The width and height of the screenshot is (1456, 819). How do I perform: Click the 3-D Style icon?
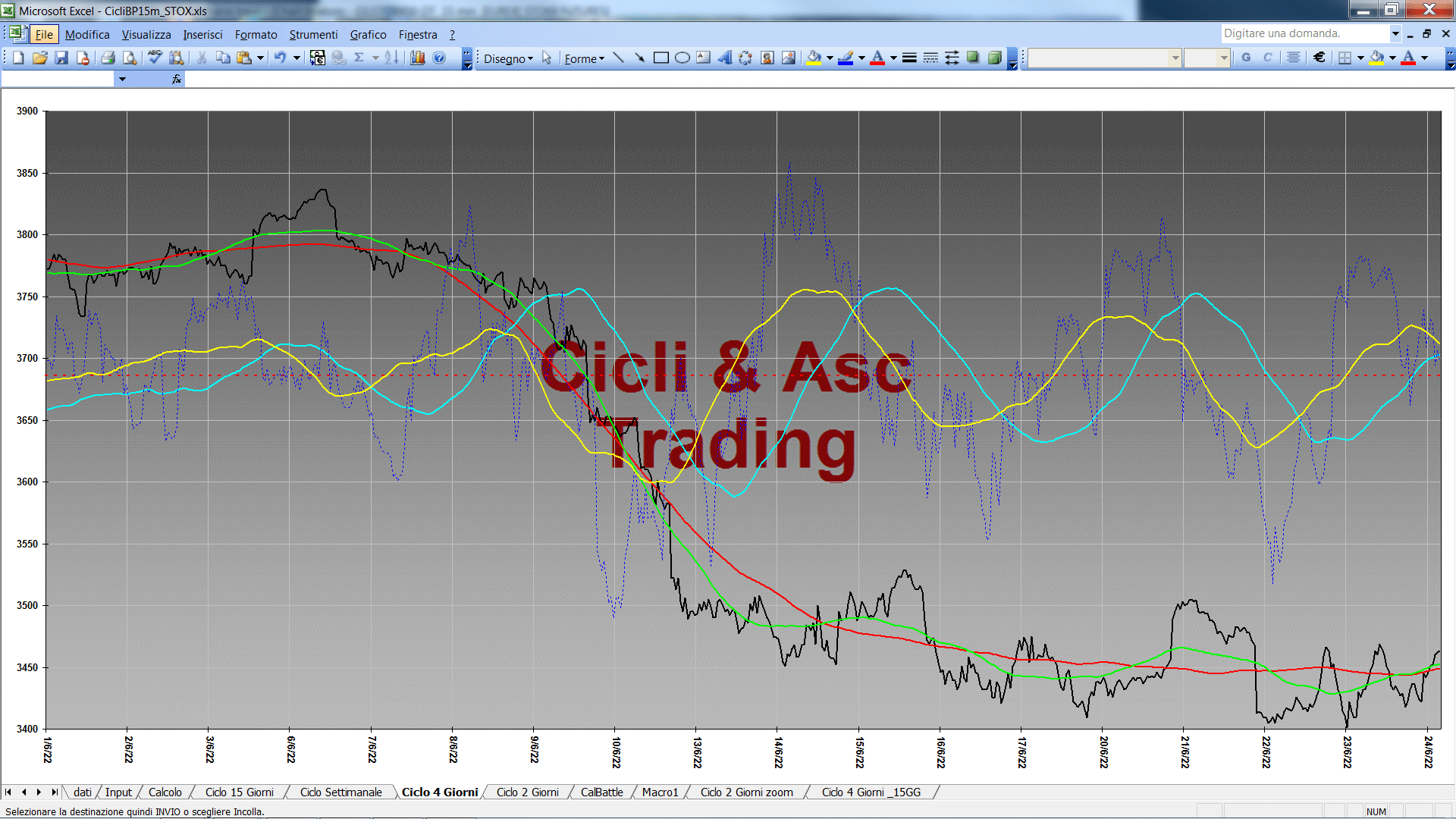994,58
